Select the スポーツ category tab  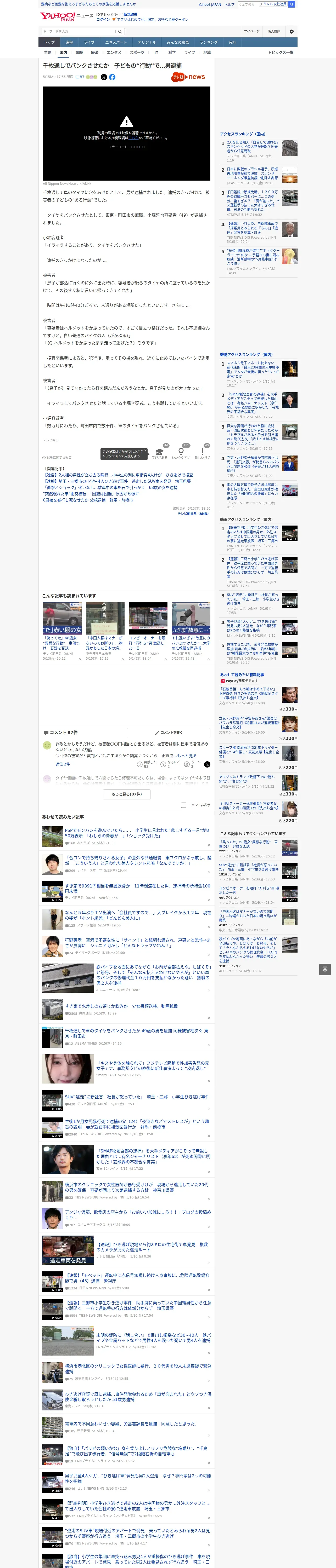[x=137, y=53]
